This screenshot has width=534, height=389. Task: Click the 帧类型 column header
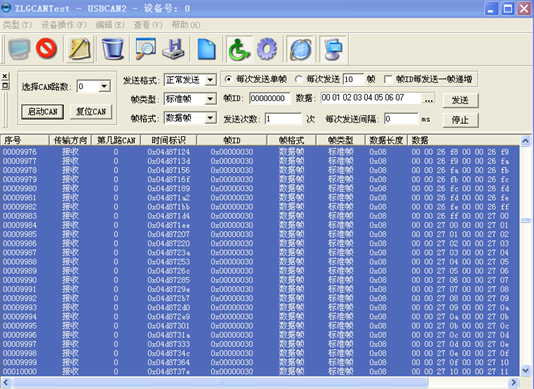(341, 140)
